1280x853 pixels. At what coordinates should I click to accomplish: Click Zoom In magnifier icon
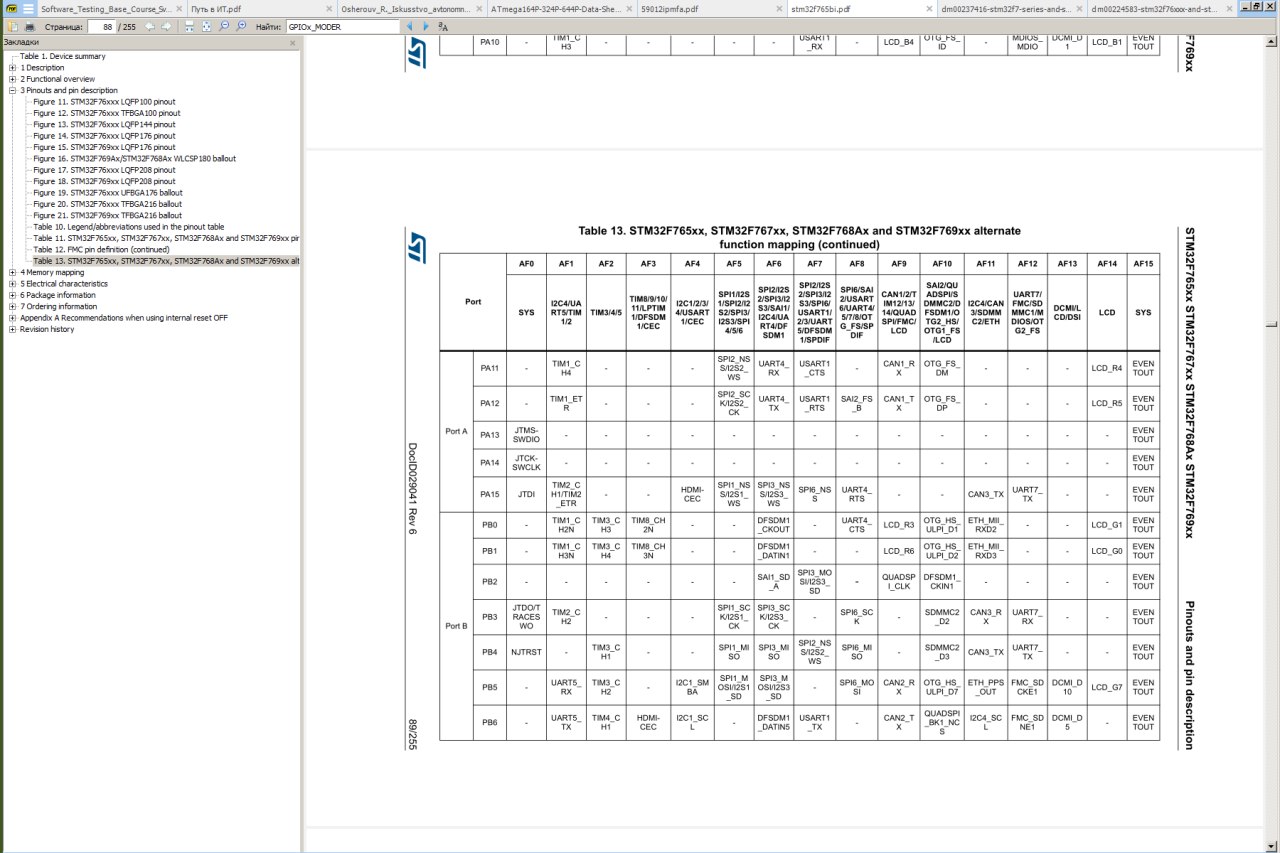[x=241, y=26]
